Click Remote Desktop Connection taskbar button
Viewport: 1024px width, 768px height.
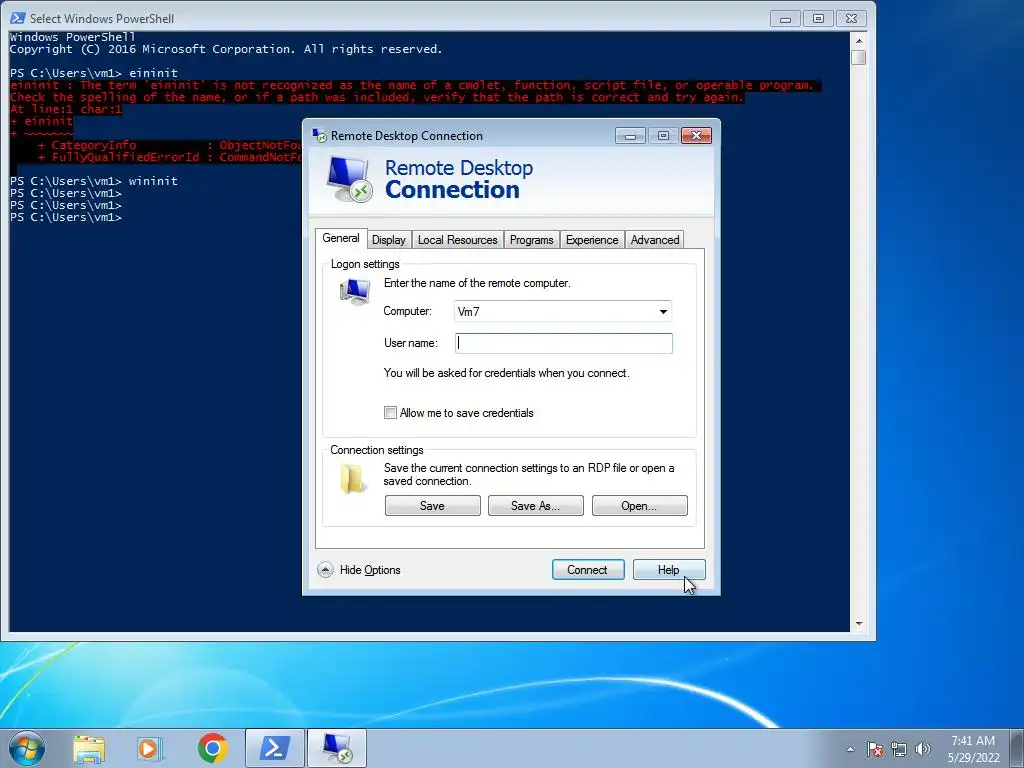337,748
